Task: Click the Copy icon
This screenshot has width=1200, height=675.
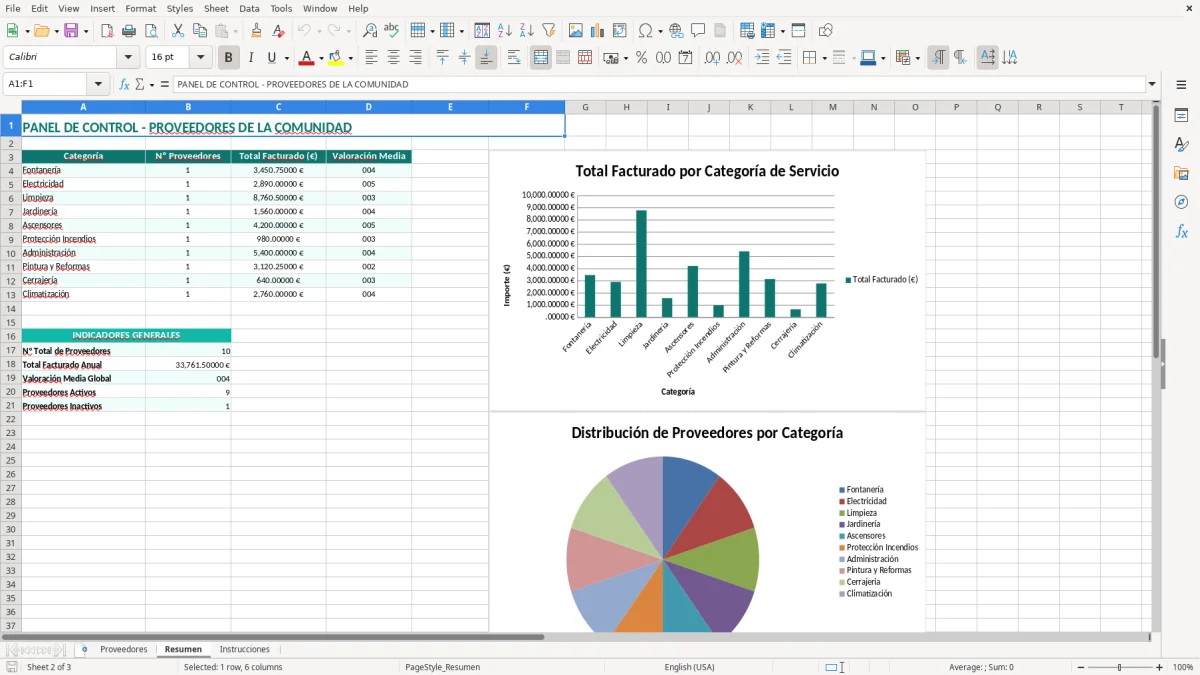Action: tap(200, 31)
